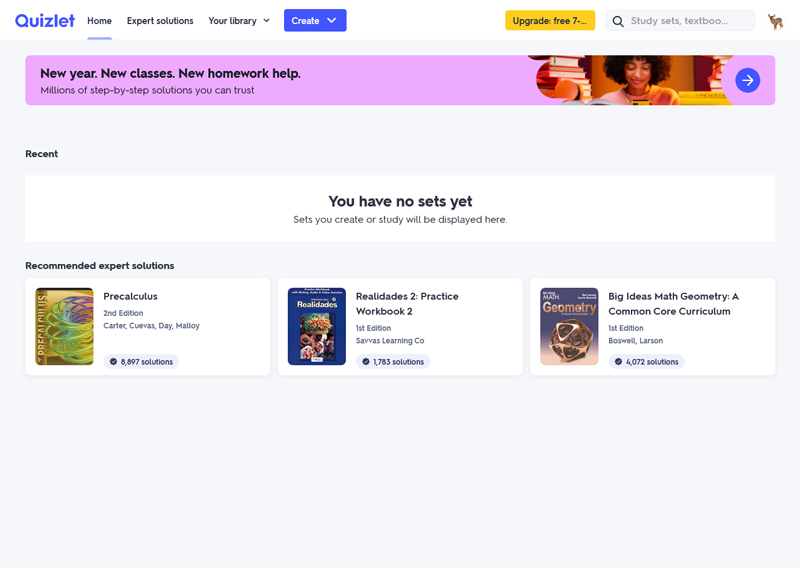800x568 pixels.
Task: Click the "You have no sets yet" heading
Action: pyautogui.click(x=401, y=201)
